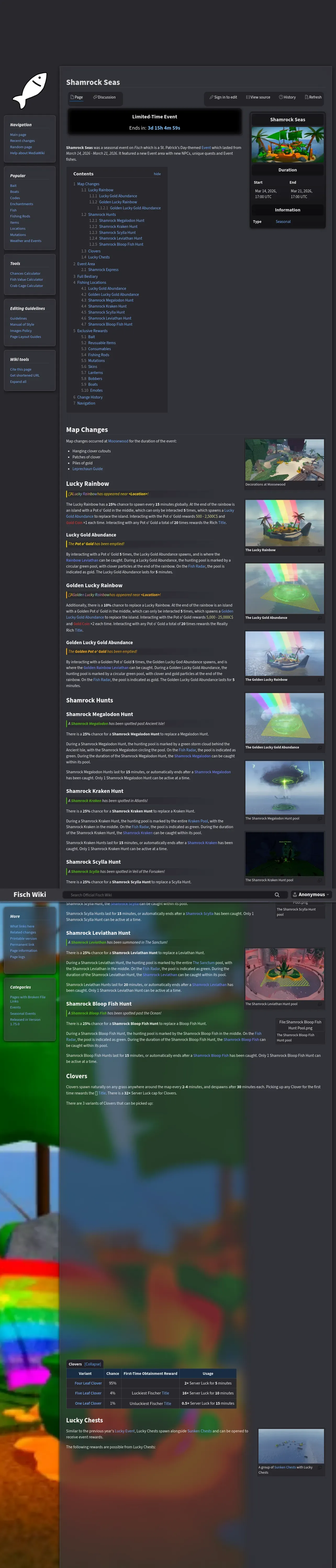
Task: Click Expand all in Wiki tools
Action: 18,382
